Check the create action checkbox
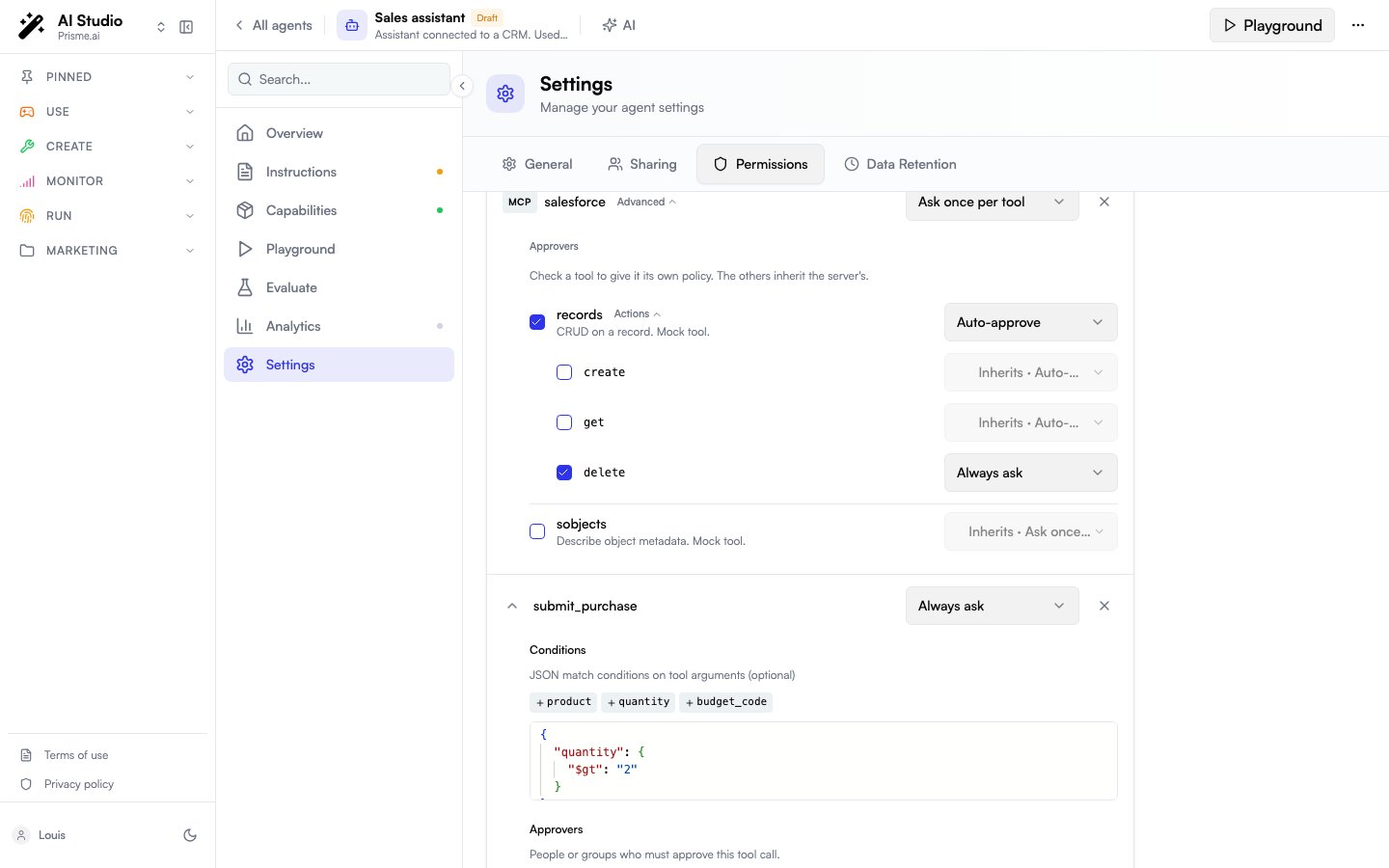Image resolution: width=1389 pixels, height=868 pixels. (564, 372)
